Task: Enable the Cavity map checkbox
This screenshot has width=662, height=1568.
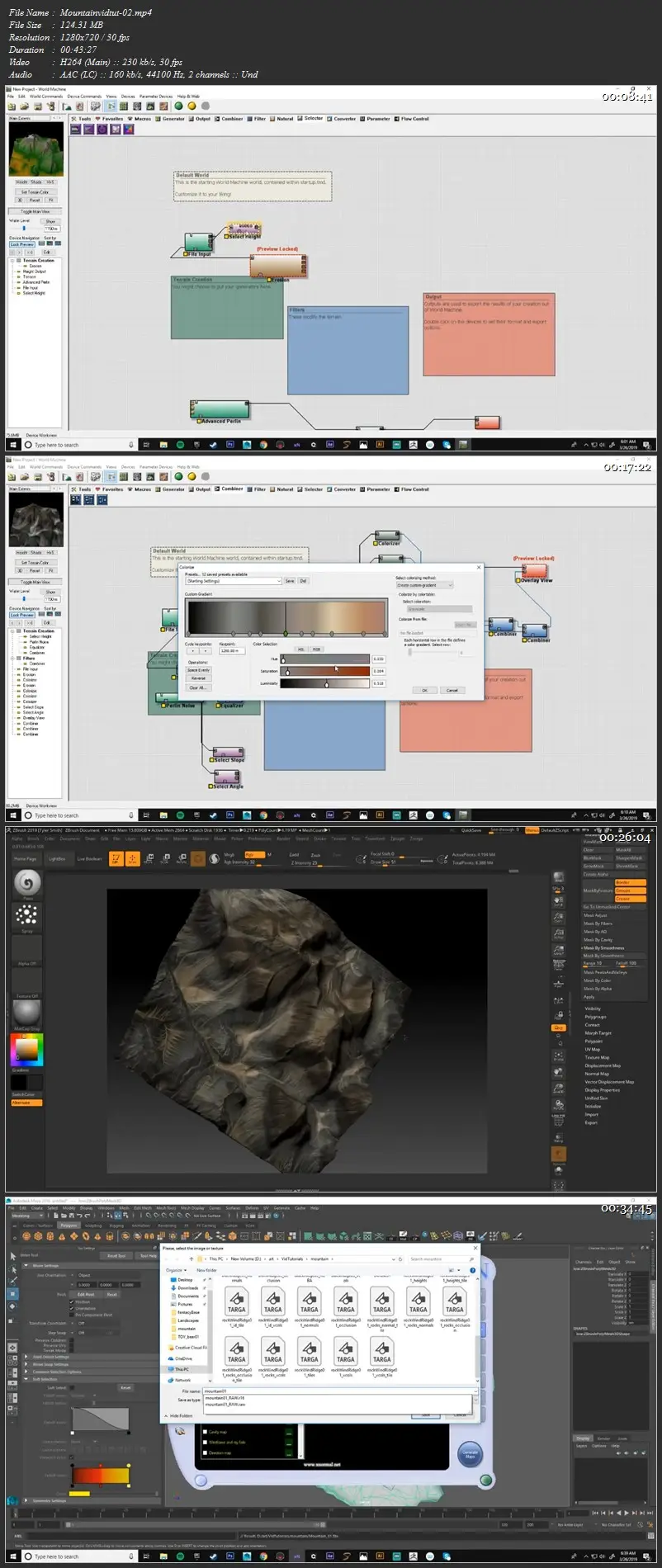Action: [206, 1432]
